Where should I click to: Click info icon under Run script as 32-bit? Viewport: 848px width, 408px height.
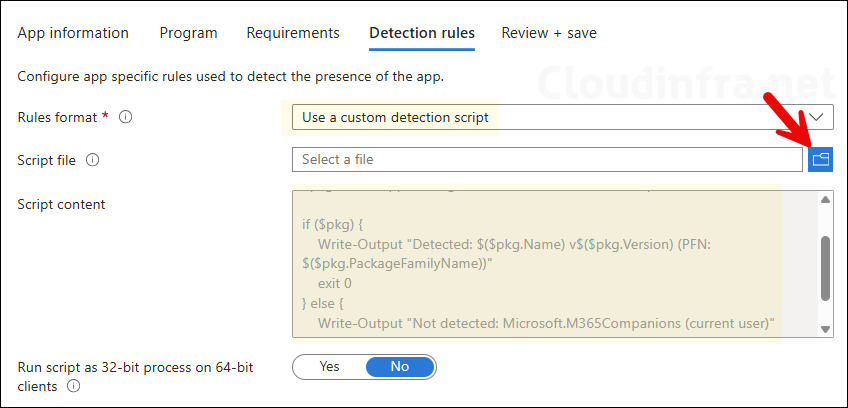(x=73, y=387)
